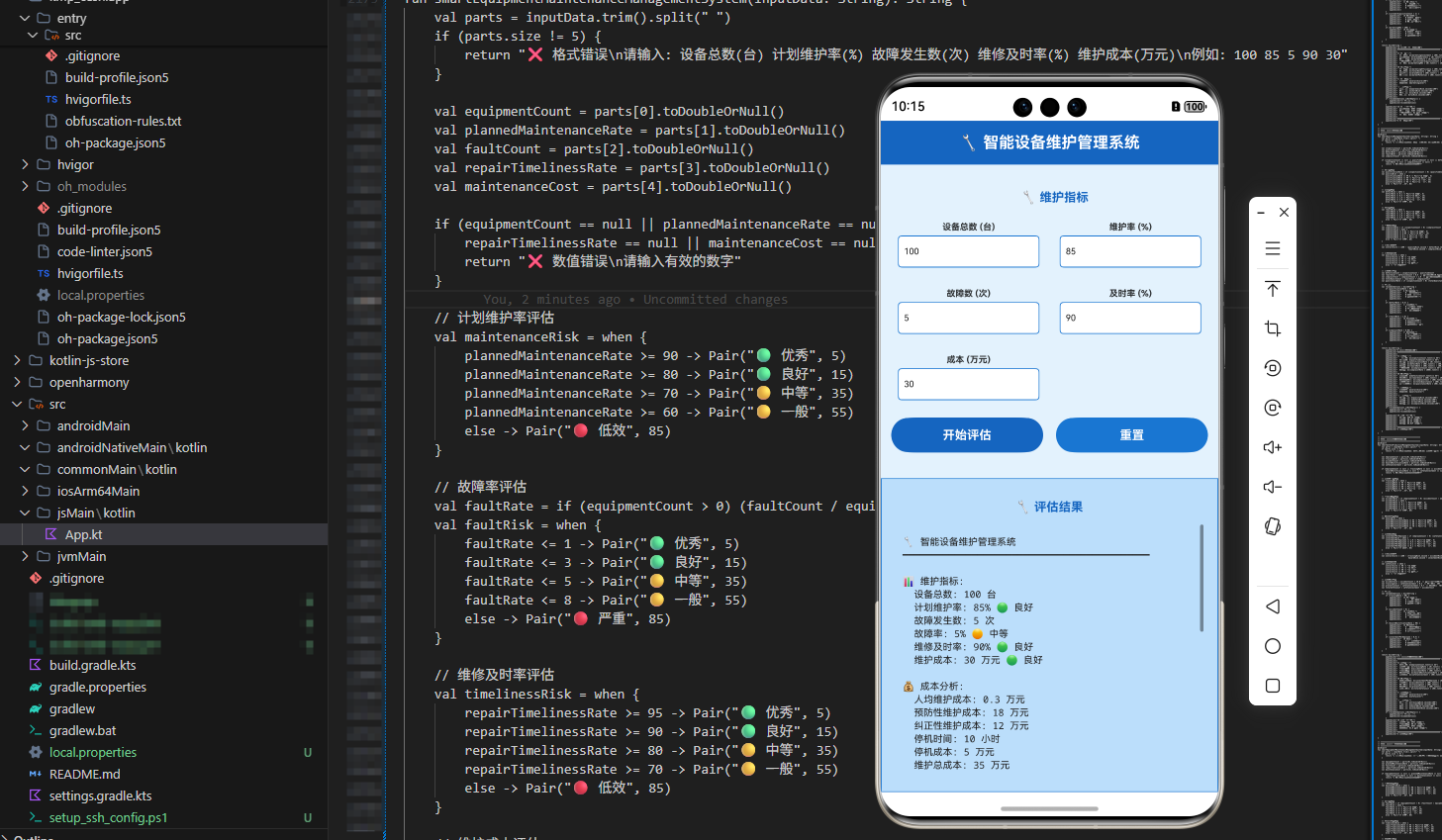The width and height of the screenshot is (1442, 840).
Task: Increase emulator volume
Action: click(x=1273, y=447)
